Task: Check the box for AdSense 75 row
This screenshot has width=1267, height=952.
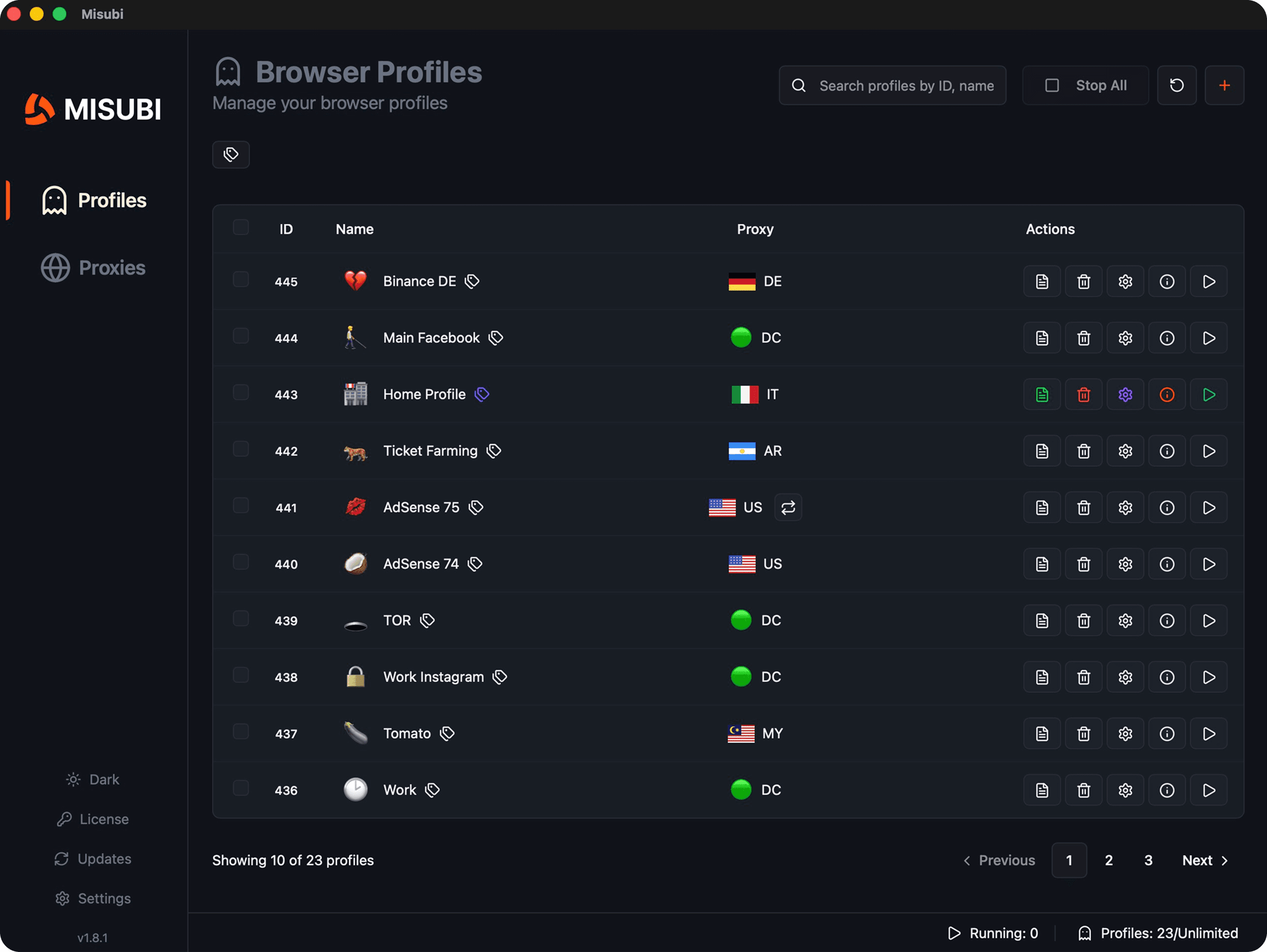Action: coord(240,506)
